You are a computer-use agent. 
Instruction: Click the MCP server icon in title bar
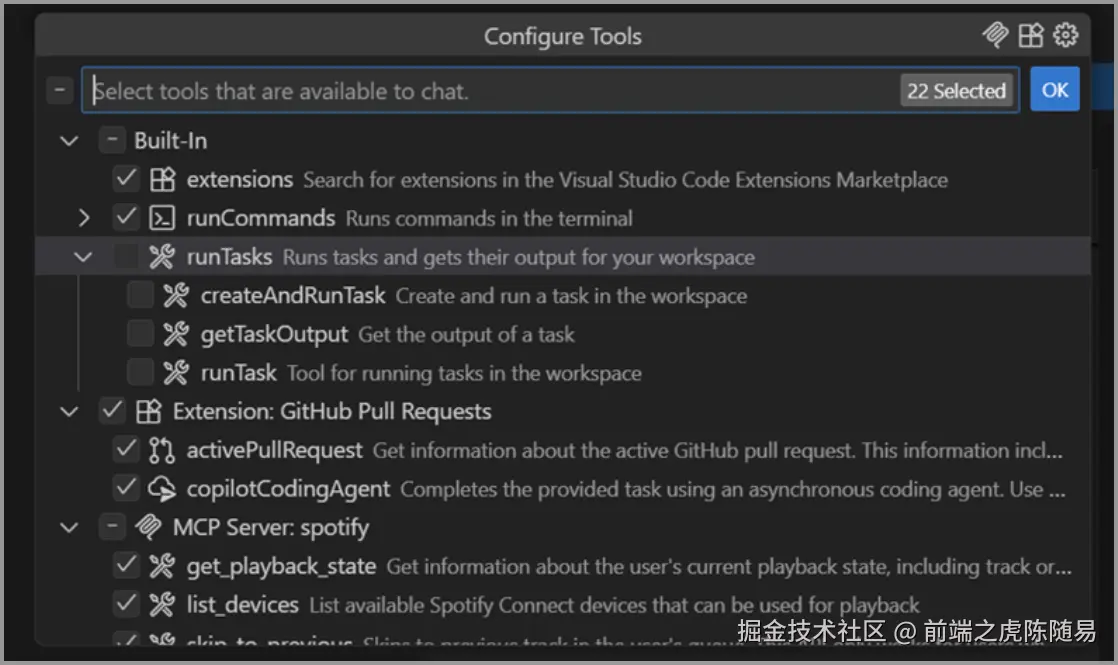pyautogui.click(x=995, y=35)
